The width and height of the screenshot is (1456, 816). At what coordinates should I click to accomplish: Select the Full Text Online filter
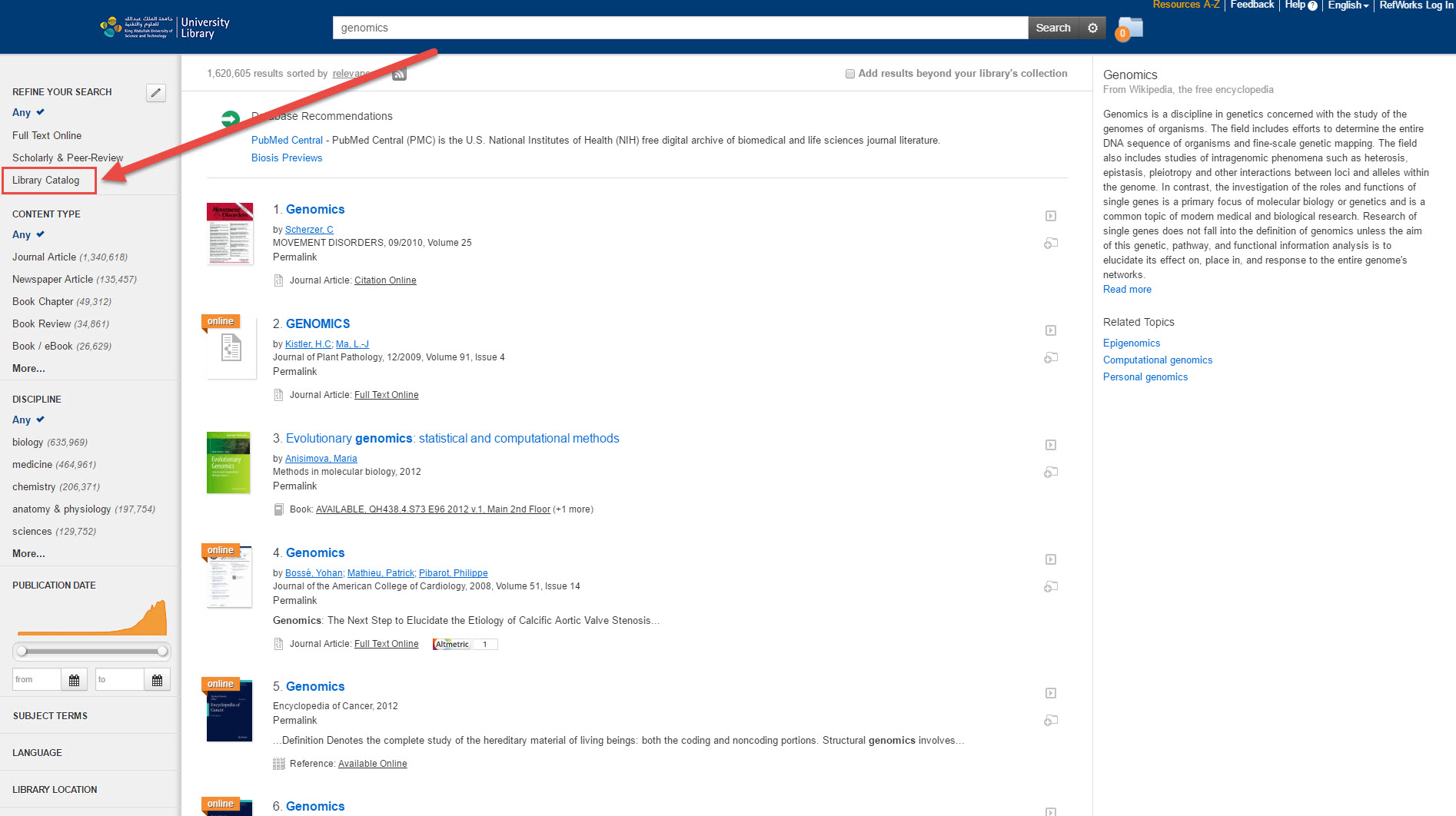47,135
